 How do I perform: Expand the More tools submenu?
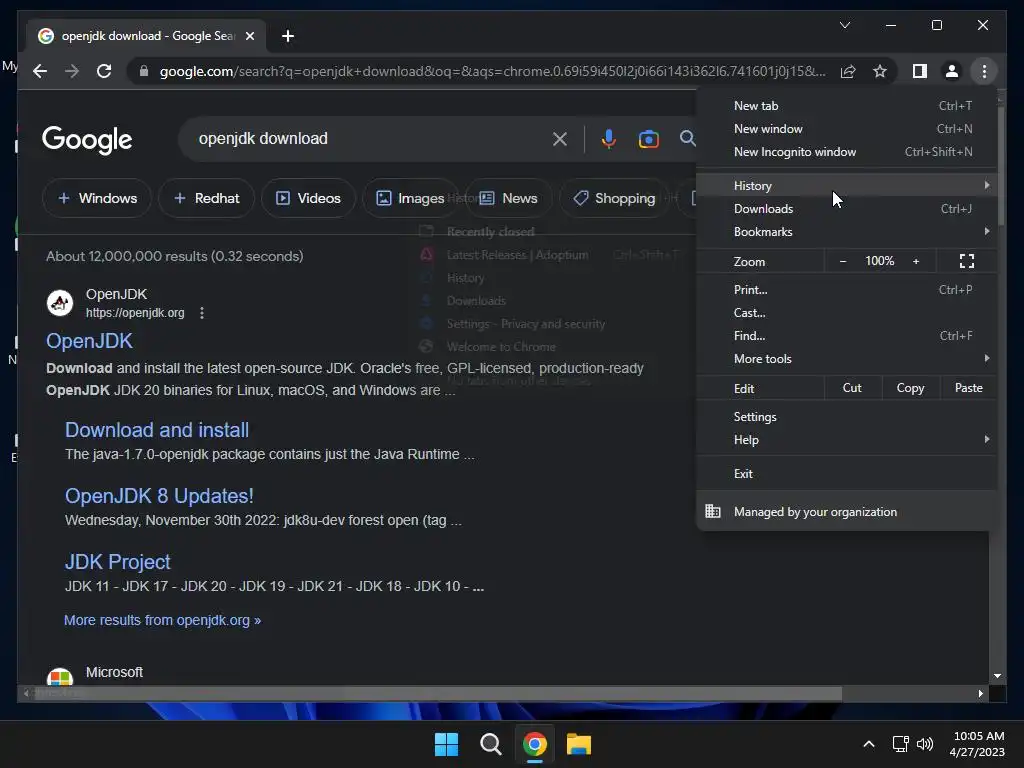[x=846, y=359]
